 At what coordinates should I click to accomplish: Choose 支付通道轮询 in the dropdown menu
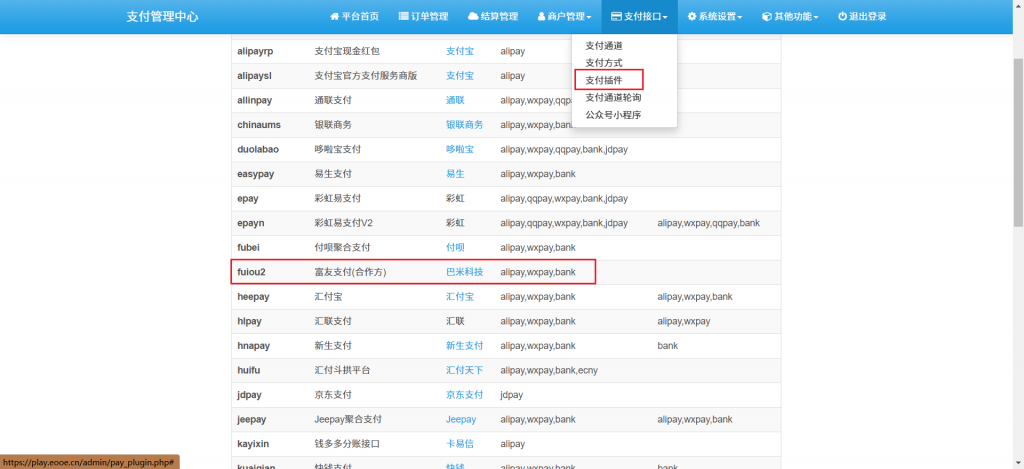coord(613,98)
